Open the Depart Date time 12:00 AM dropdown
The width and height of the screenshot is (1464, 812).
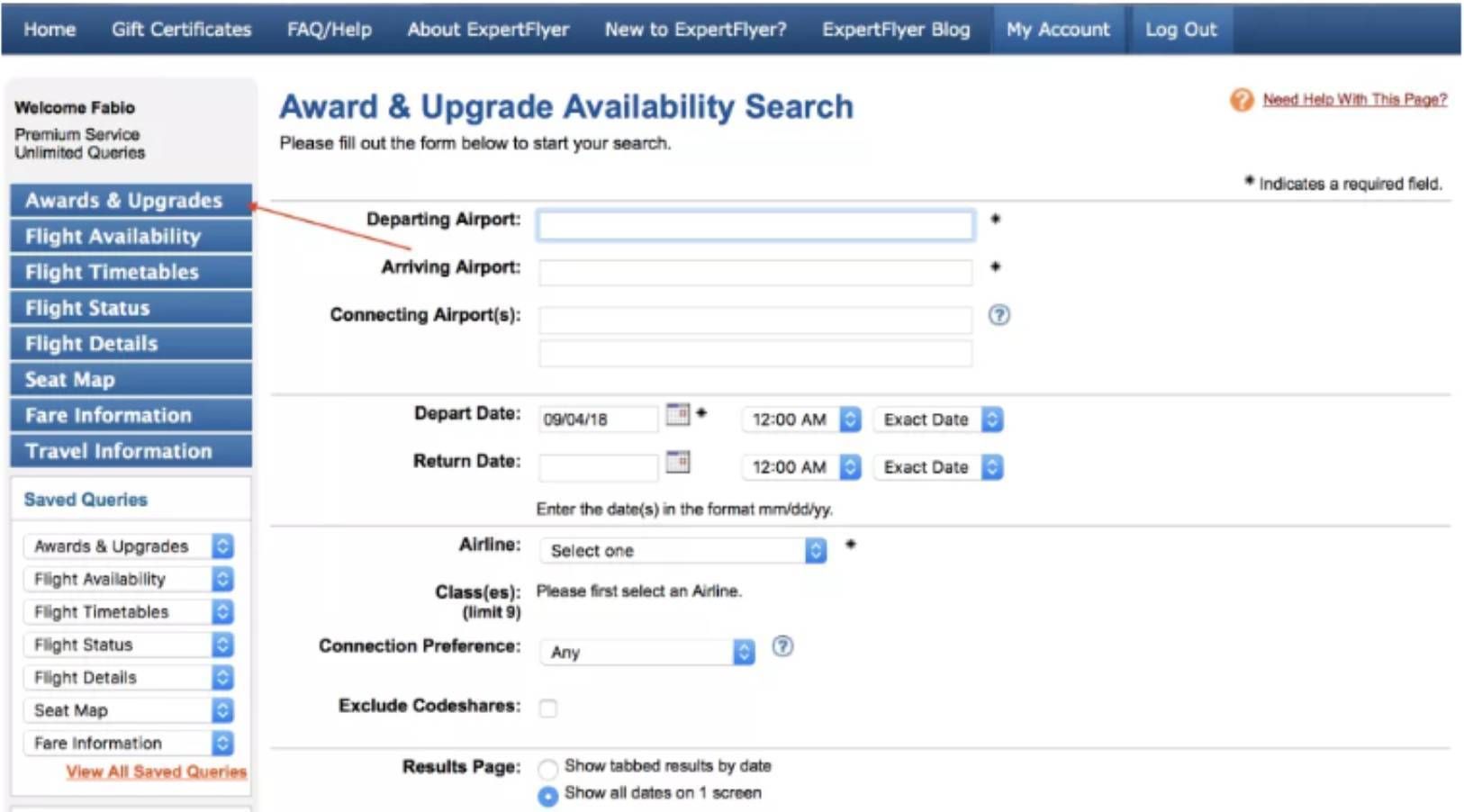click(x=801, y=420)
